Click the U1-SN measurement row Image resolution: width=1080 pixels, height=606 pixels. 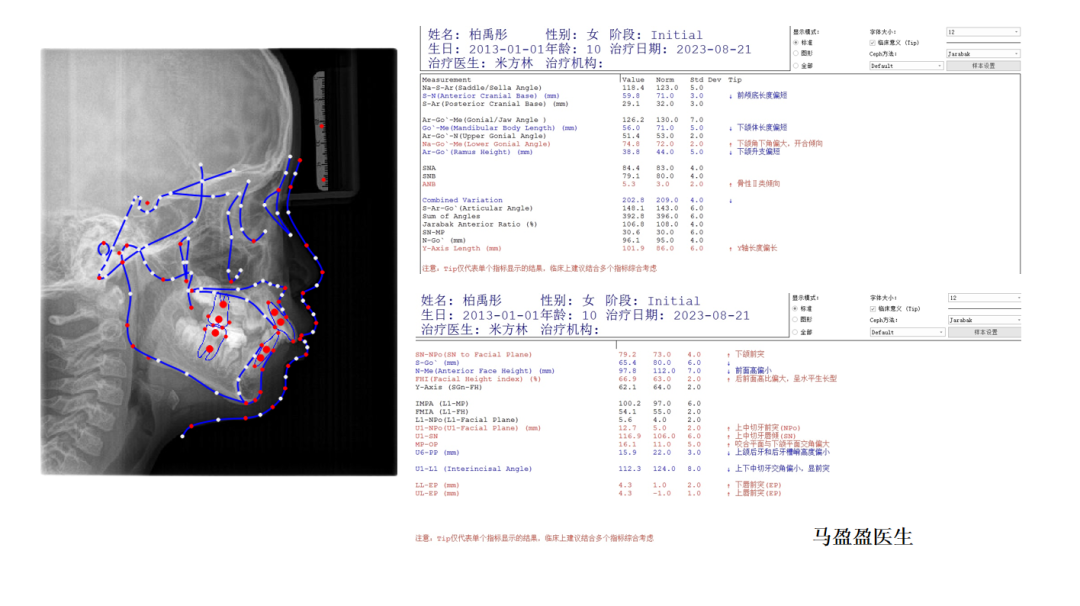point(605,437)
